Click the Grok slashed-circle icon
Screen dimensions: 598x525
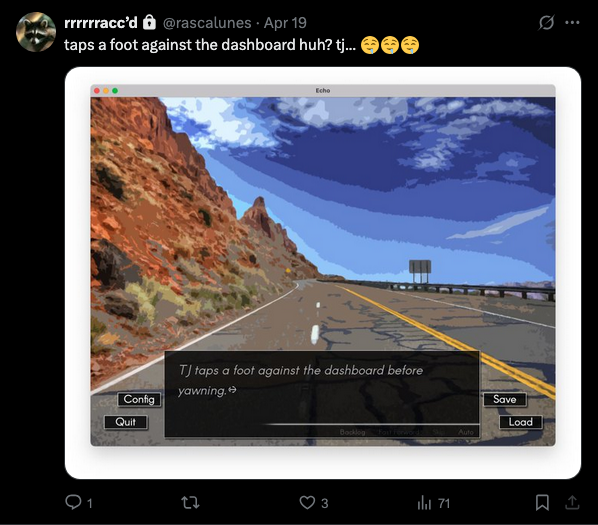pos(546,23)
